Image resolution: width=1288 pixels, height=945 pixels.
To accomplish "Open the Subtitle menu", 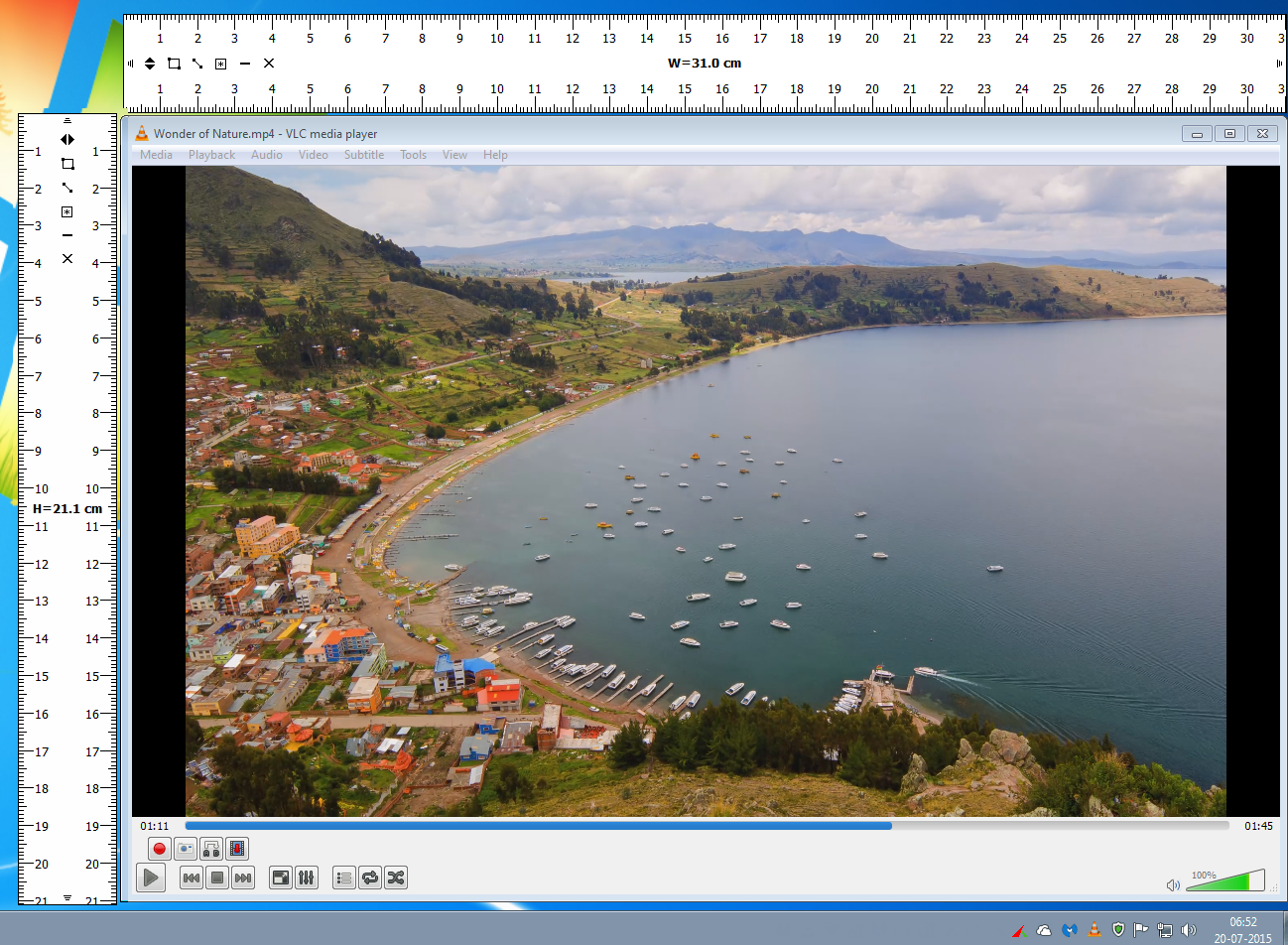I will coord(364,155).
